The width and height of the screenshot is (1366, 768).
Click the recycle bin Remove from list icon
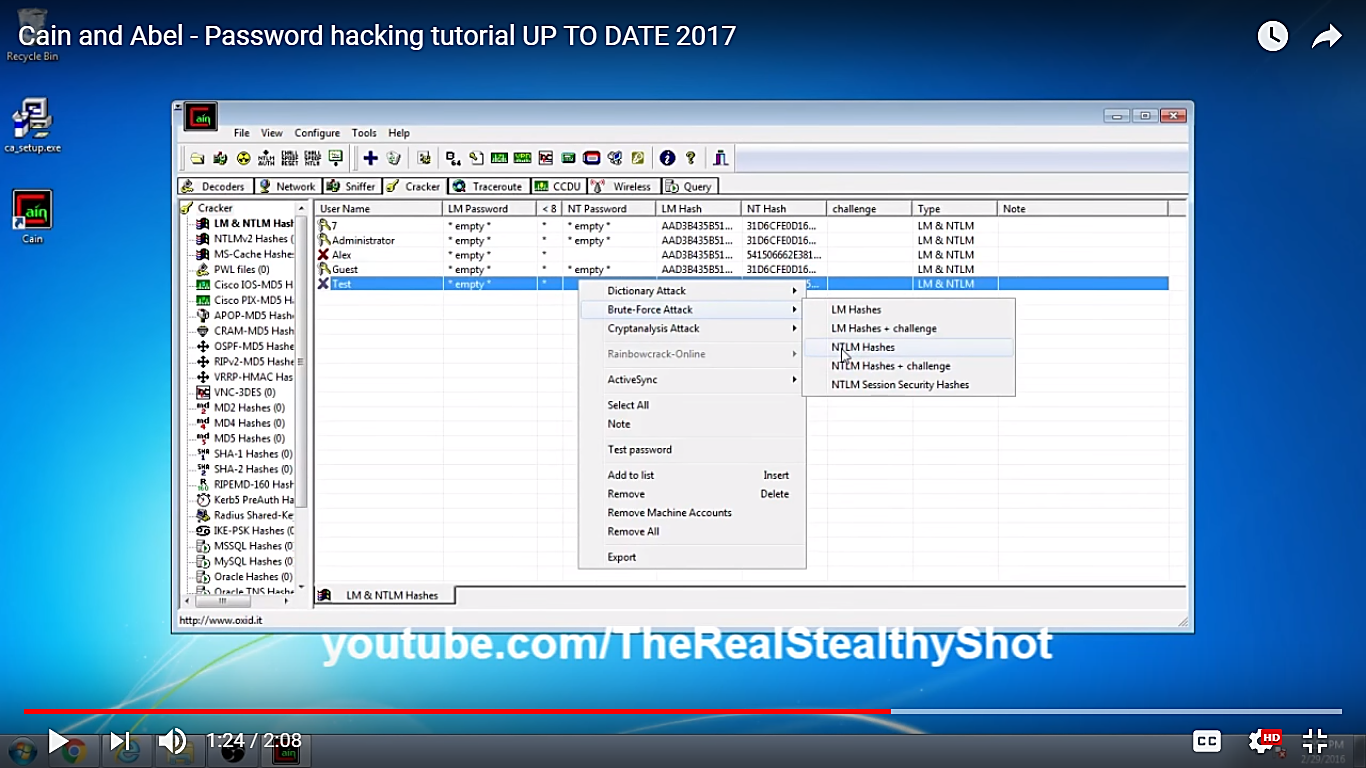393,158
